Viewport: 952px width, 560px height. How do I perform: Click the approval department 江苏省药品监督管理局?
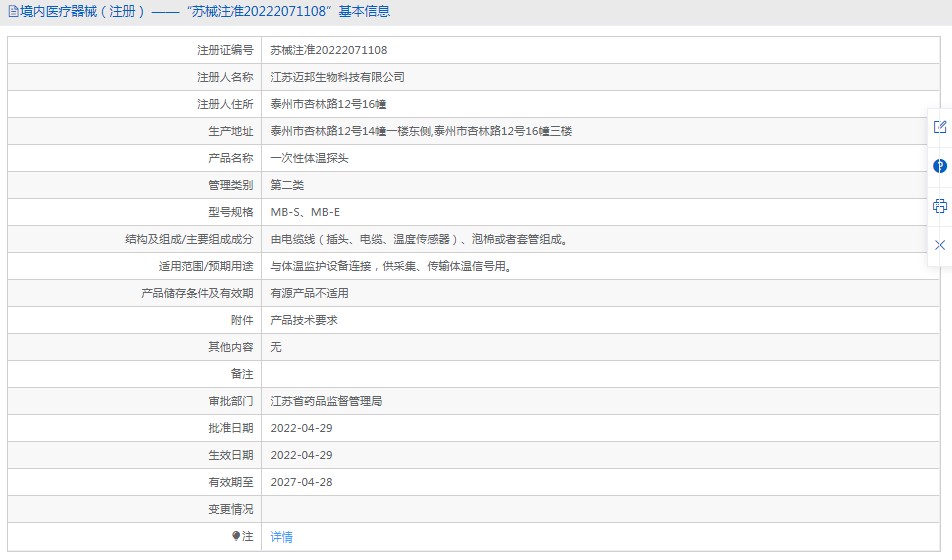click(x=326, y=401)
